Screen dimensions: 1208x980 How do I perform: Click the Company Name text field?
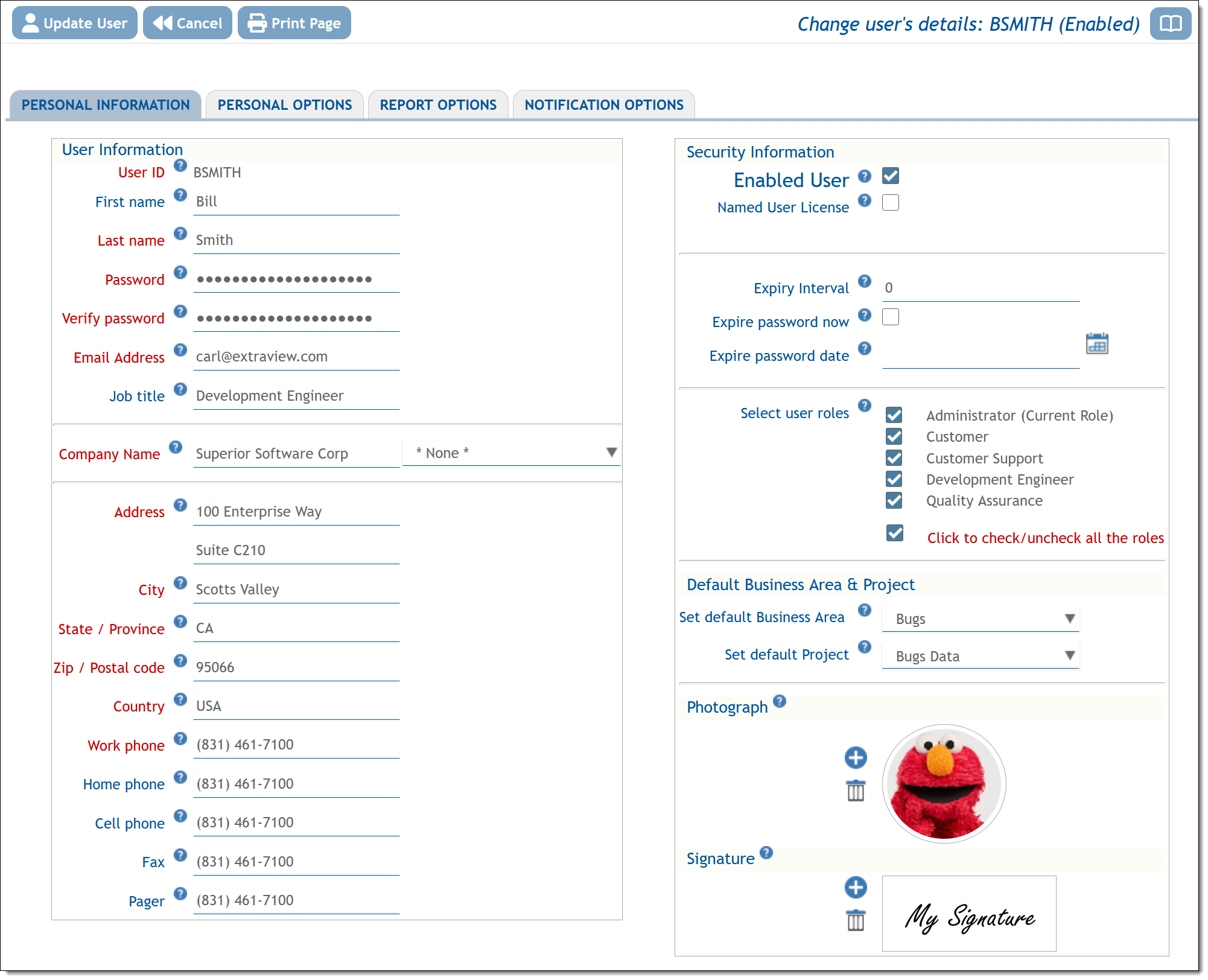click(296, 454)
